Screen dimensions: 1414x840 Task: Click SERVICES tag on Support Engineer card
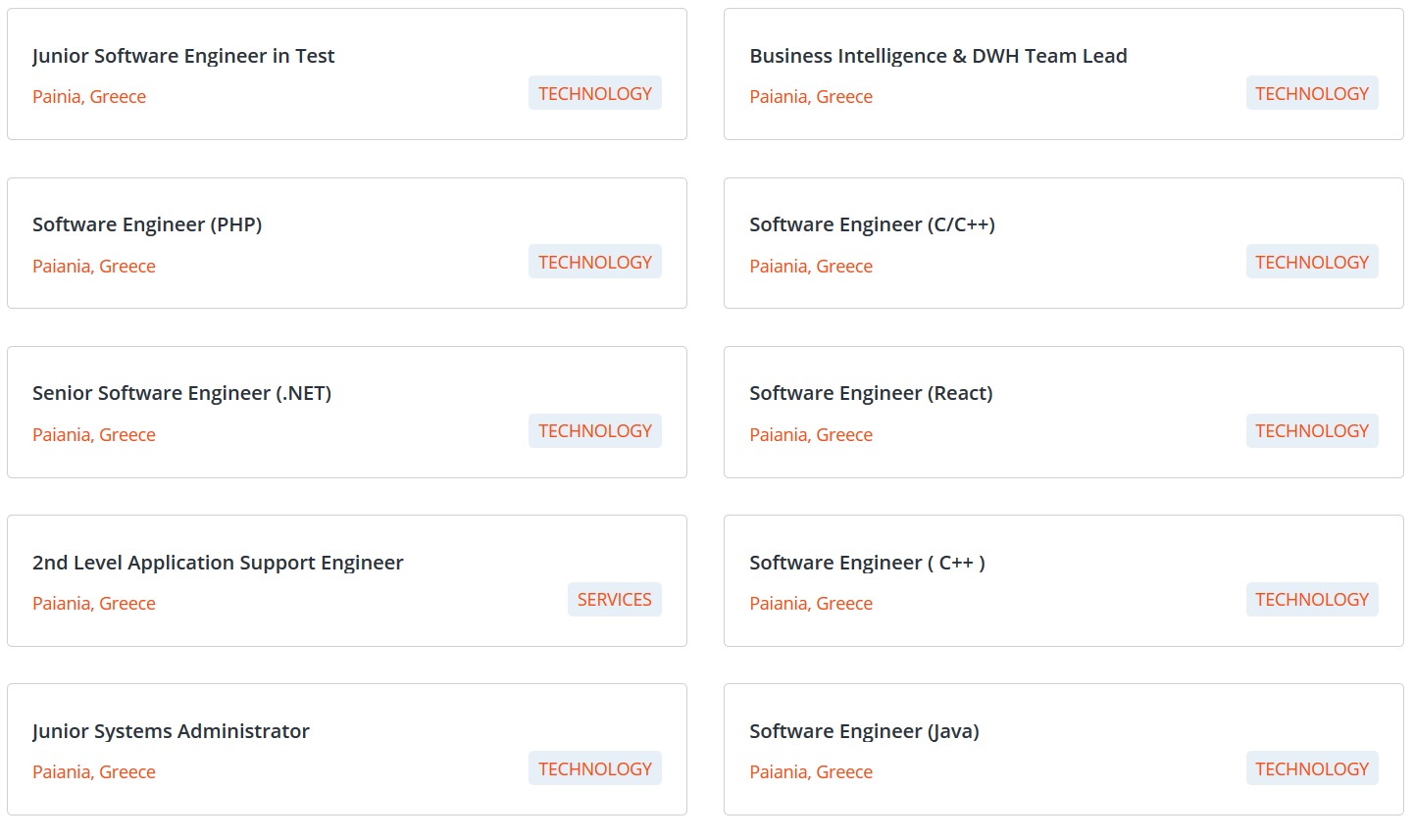pyautogui.click(x=615, y=600)
